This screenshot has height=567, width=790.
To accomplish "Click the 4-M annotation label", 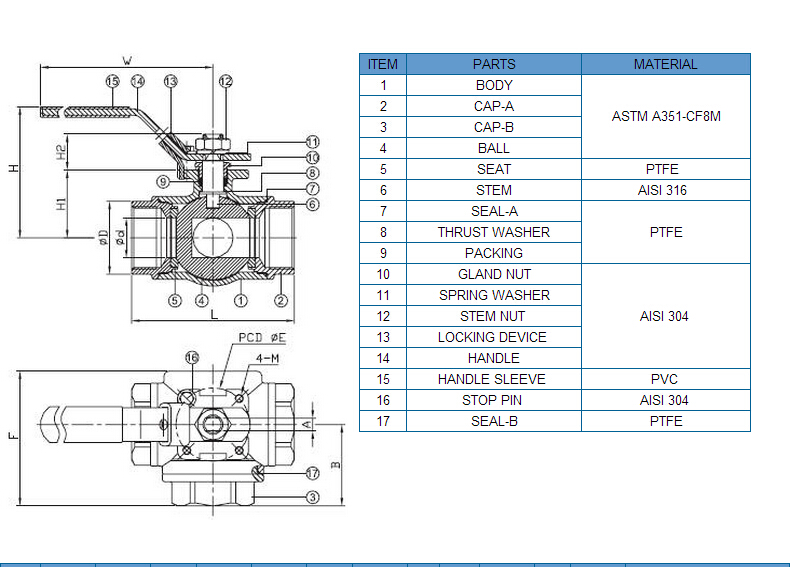I will [267, 358].
